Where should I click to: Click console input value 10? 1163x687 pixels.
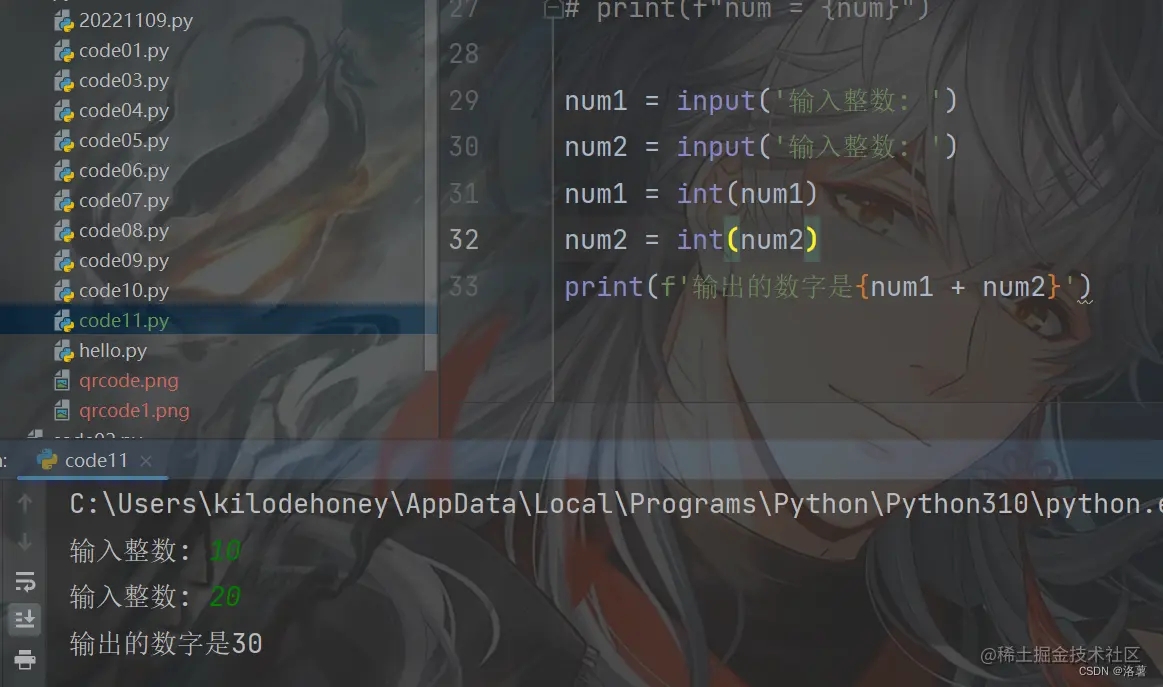coord(225,550)
